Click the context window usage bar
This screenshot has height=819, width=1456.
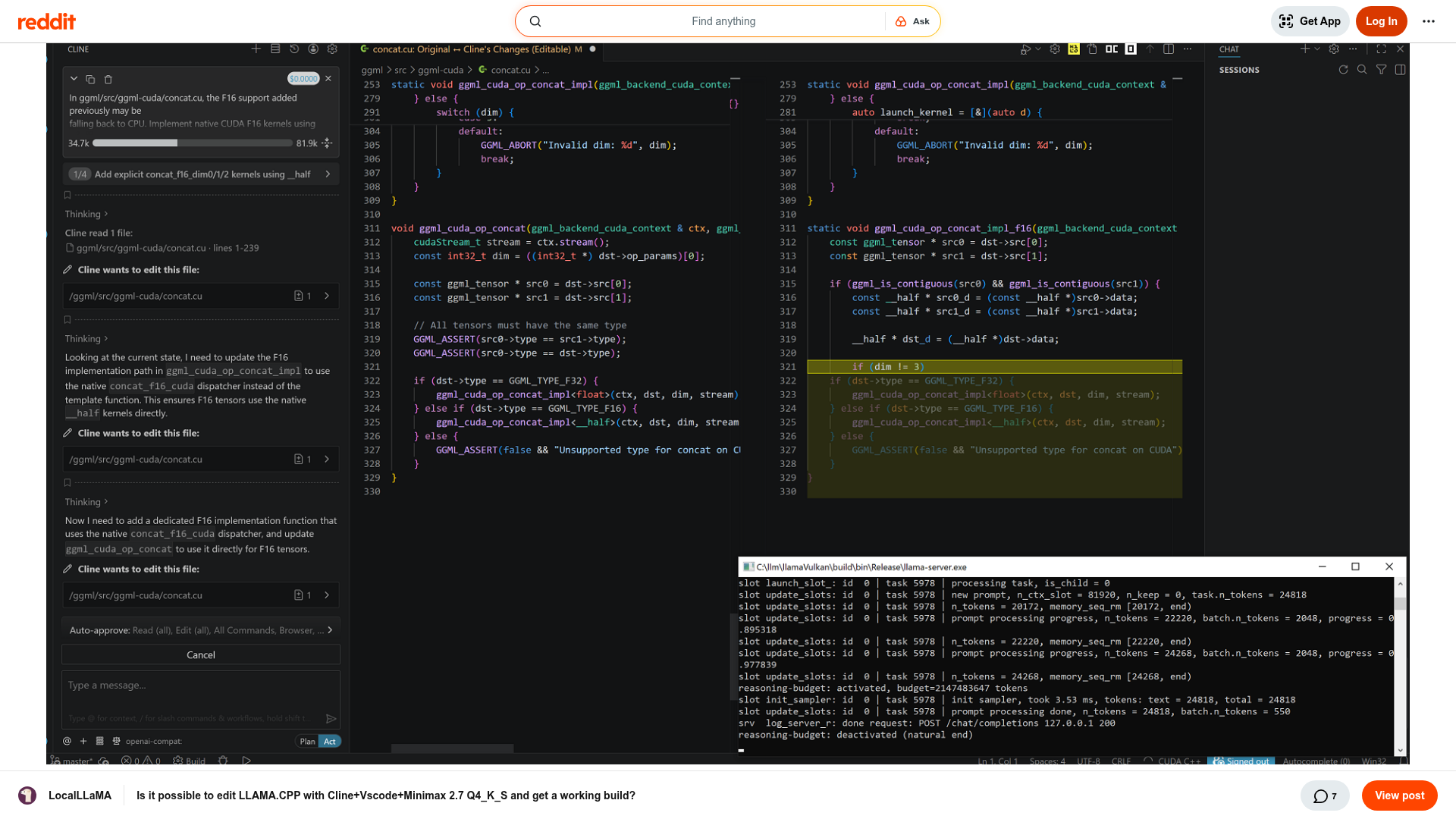click(x=193, y=143)
